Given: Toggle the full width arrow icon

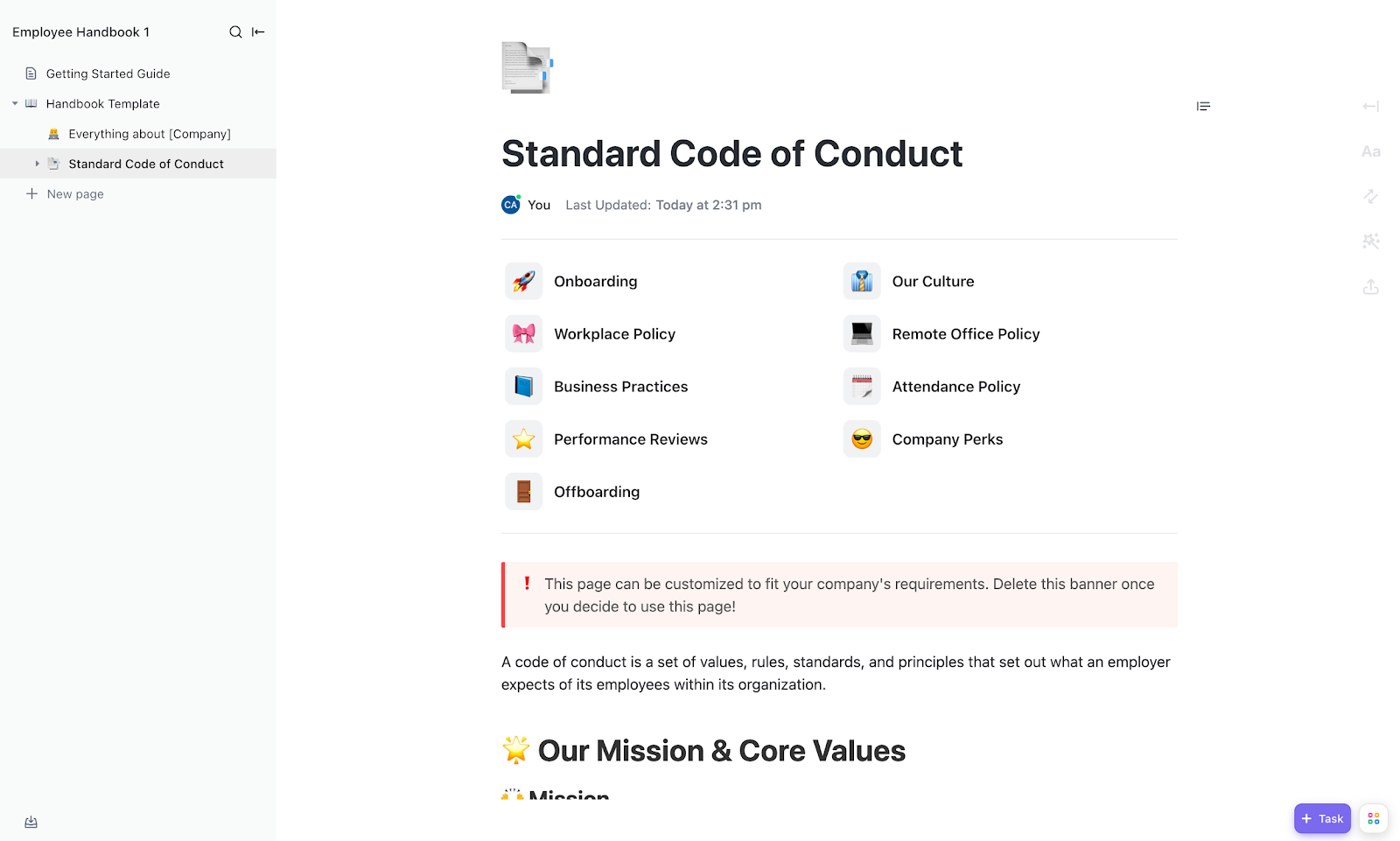Looking at the screenshot, I should pos(1370,106).
